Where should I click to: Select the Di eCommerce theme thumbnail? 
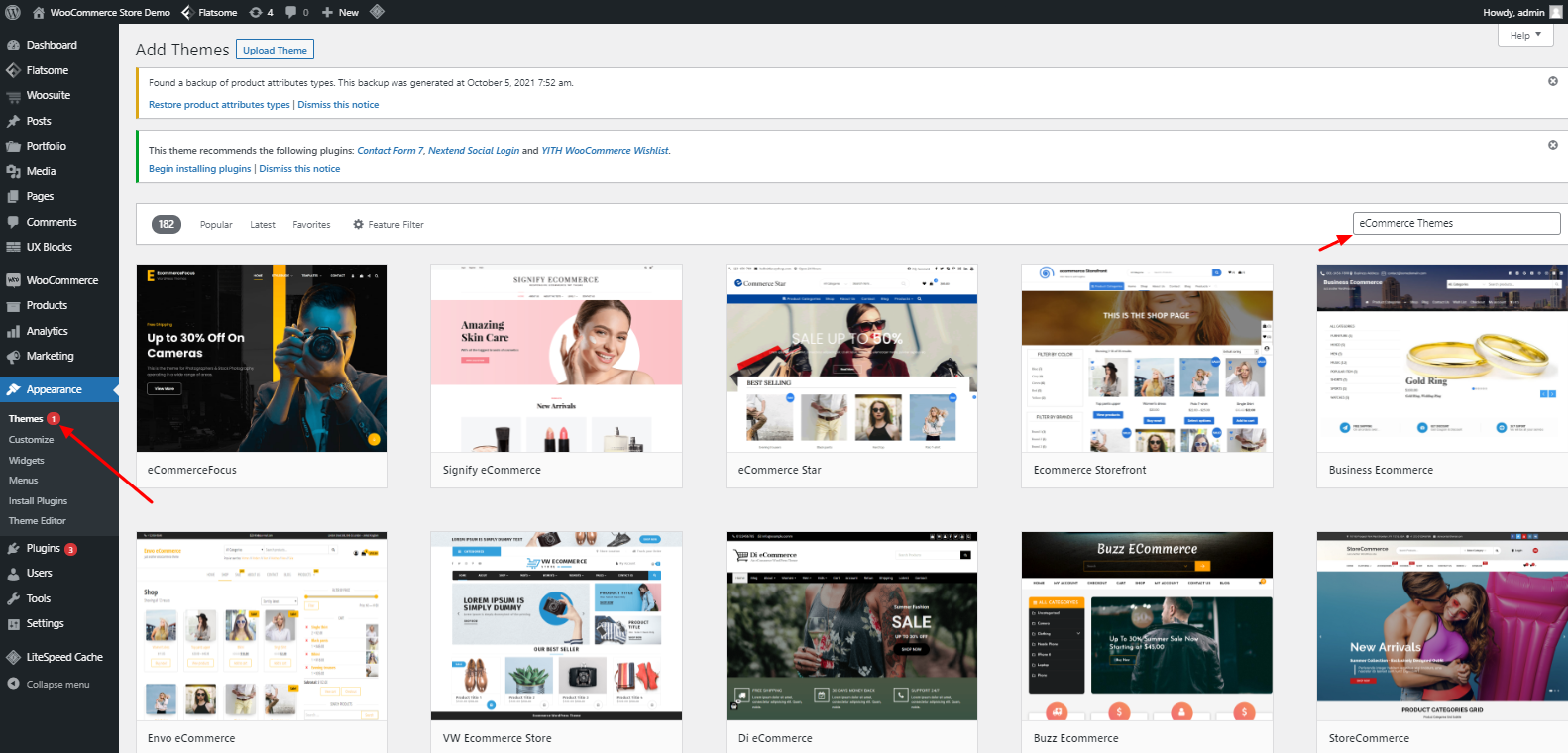pyautogui.click(x=851, y=626)
